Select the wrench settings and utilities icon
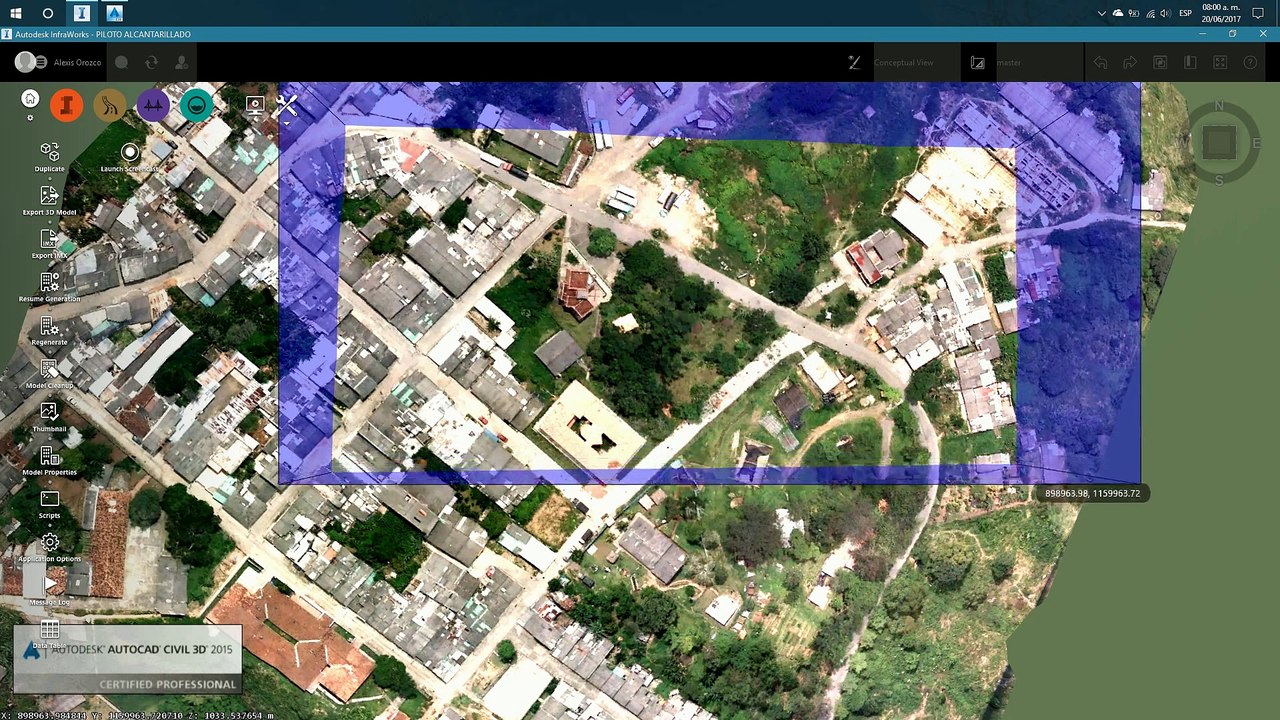 (287, 104)
